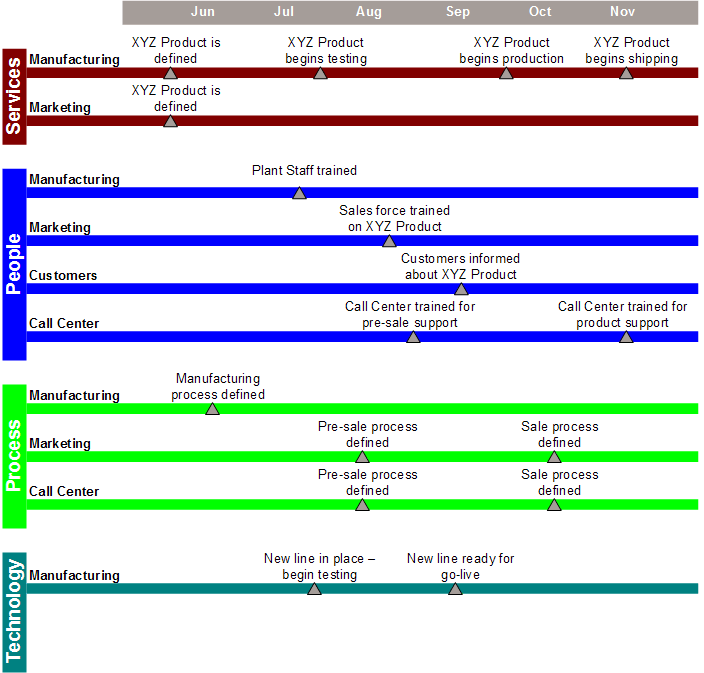The height and width of the screenshot is (673, 704).
Task: Click the 'Sales force trained on XYZ Product' text
Action: click(x=394, y=219)
